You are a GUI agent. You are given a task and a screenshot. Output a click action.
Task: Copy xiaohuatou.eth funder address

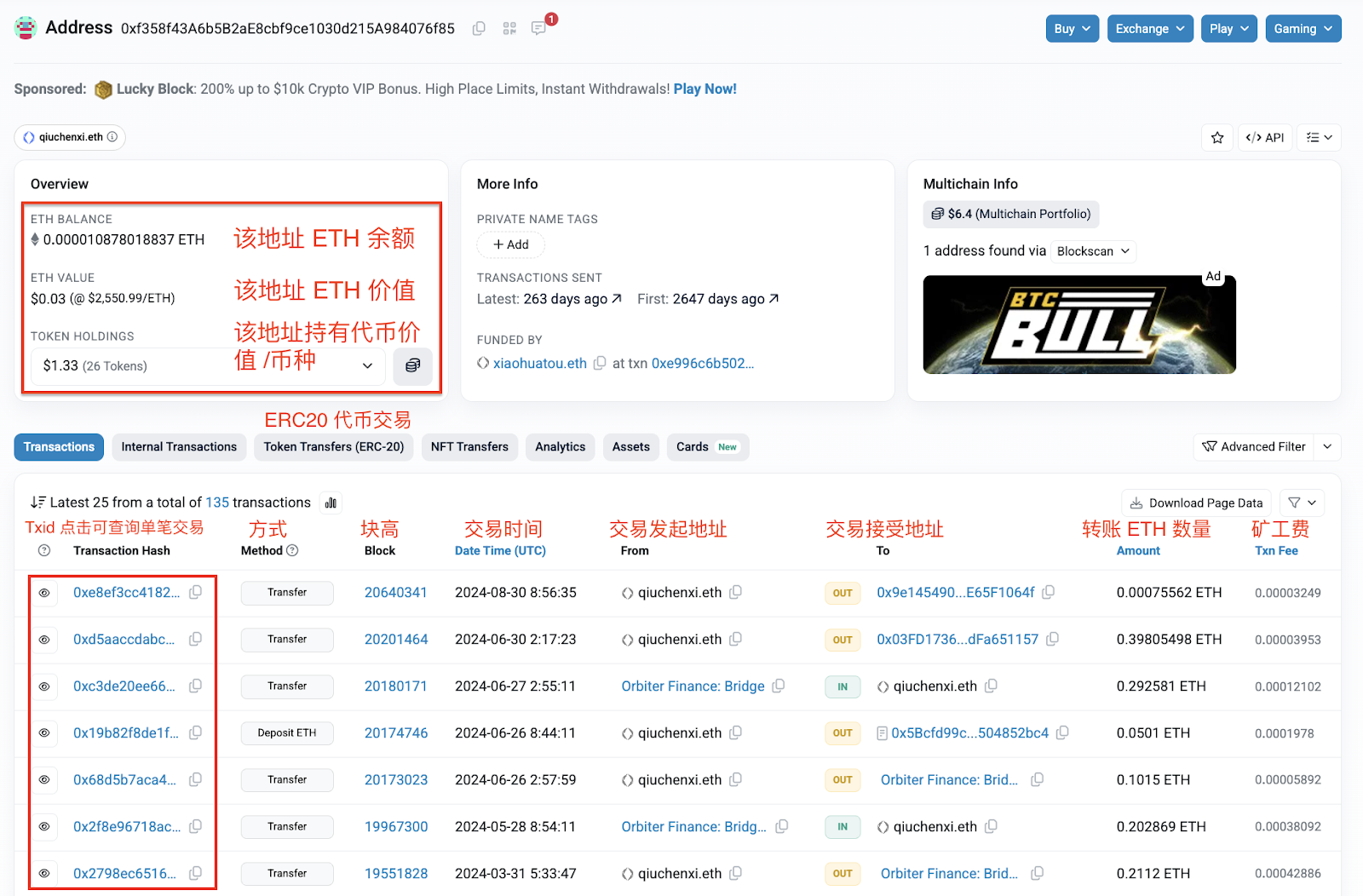pyautogui.click(x=600, y=363)
